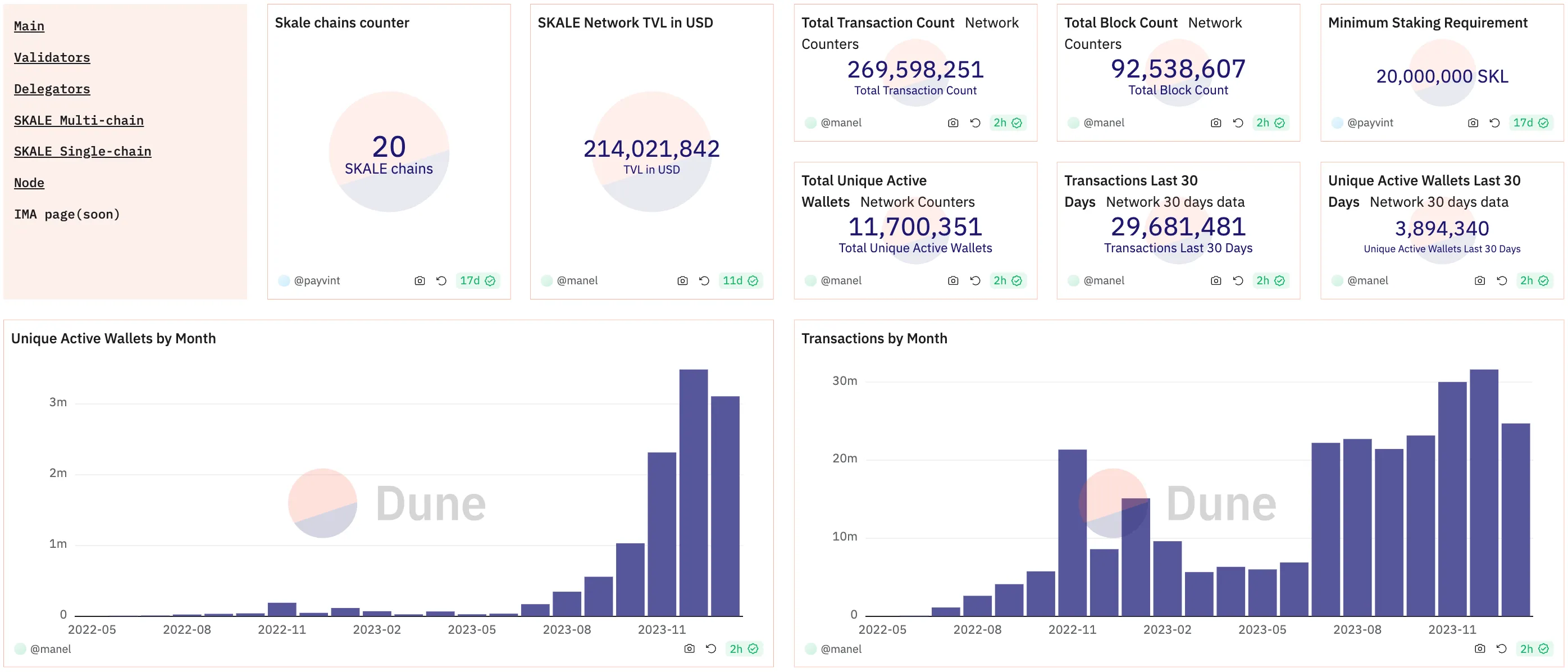The image size is (1568, 672).
Task: Screenshot the Total Block Count card
Action: 1216,123
